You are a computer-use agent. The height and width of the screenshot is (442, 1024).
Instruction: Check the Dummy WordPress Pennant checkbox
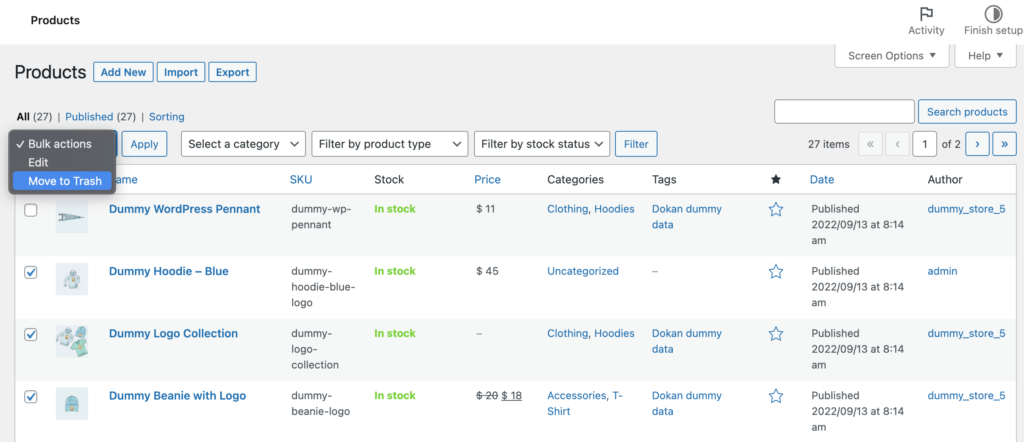pyautogui.click(x=31, y=210)
